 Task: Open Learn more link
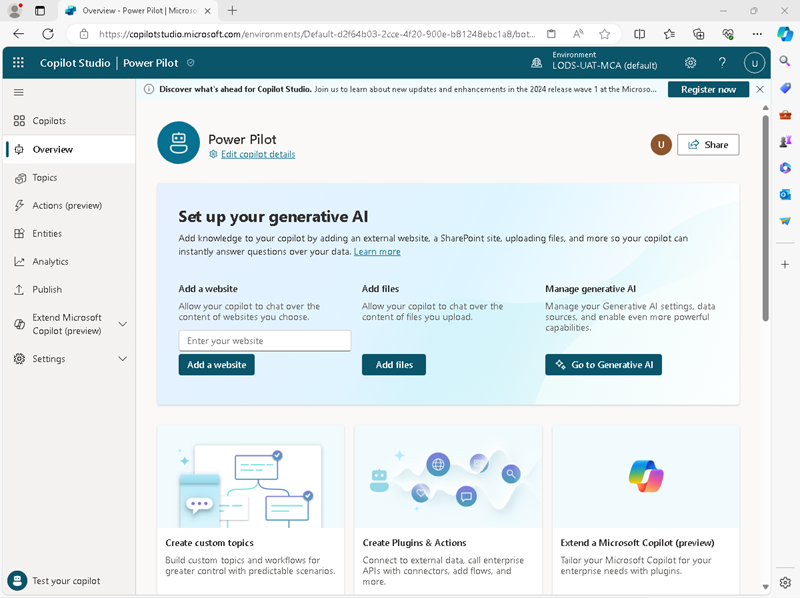[x=377, y=252]
